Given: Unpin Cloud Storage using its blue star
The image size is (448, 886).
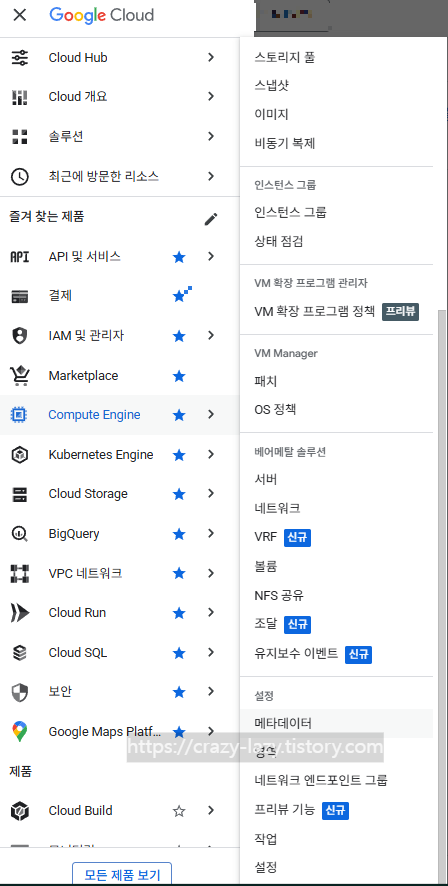Looking at the screenshot, I should (179, 494).
